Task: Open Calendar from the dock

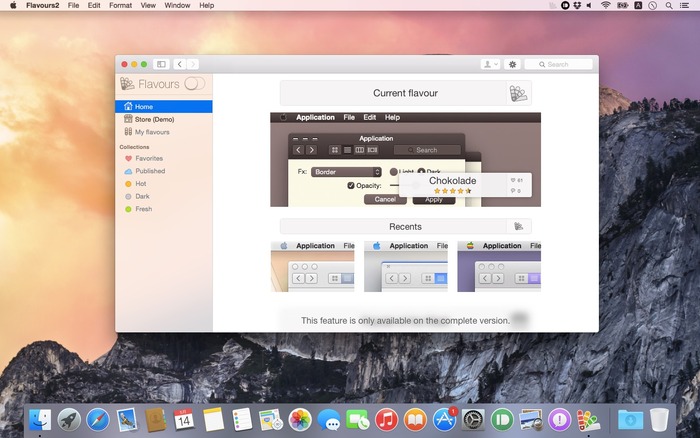Action: (x=184, y=420)
